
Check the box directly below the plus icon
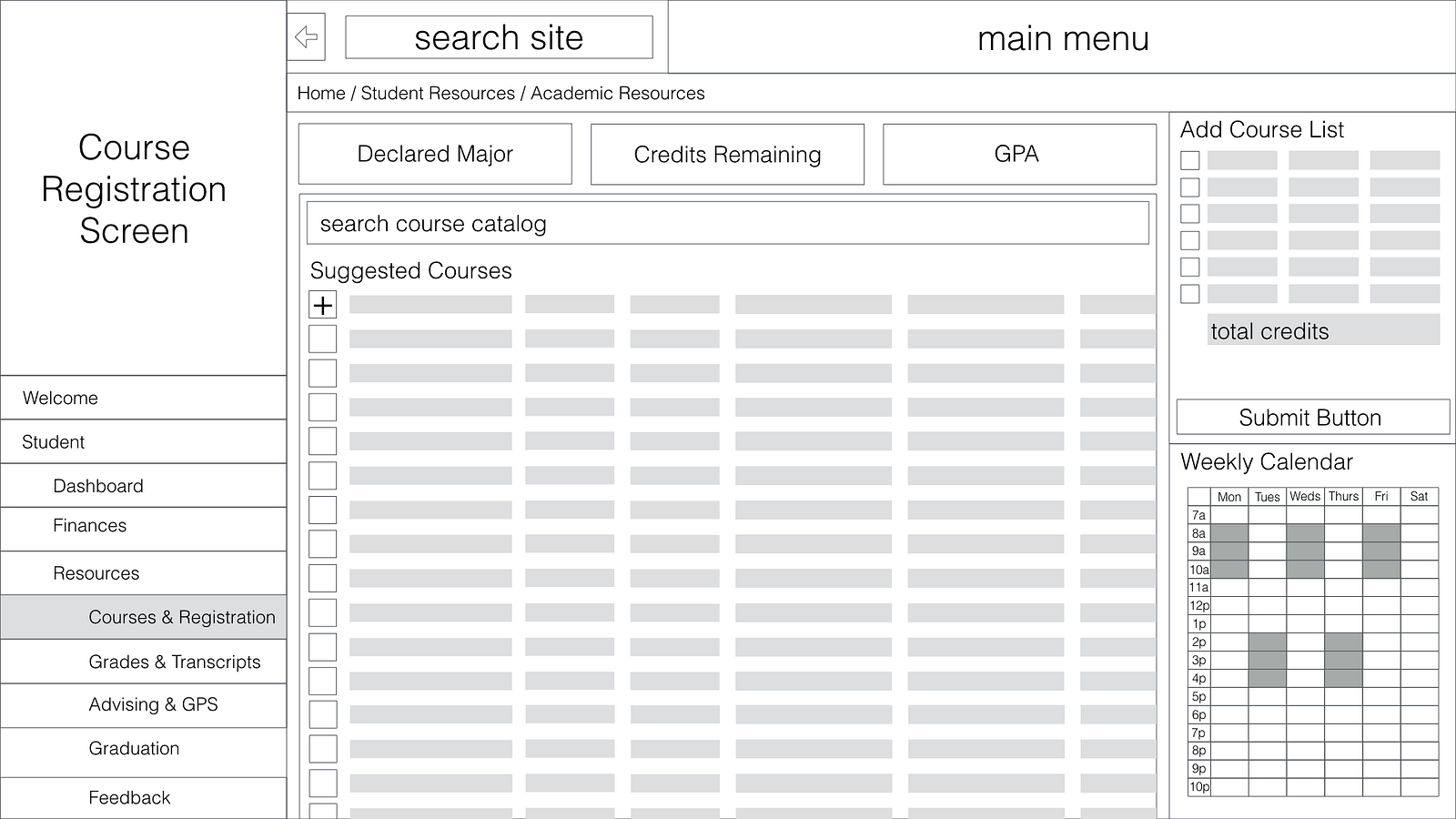click(x=323, y=339)
